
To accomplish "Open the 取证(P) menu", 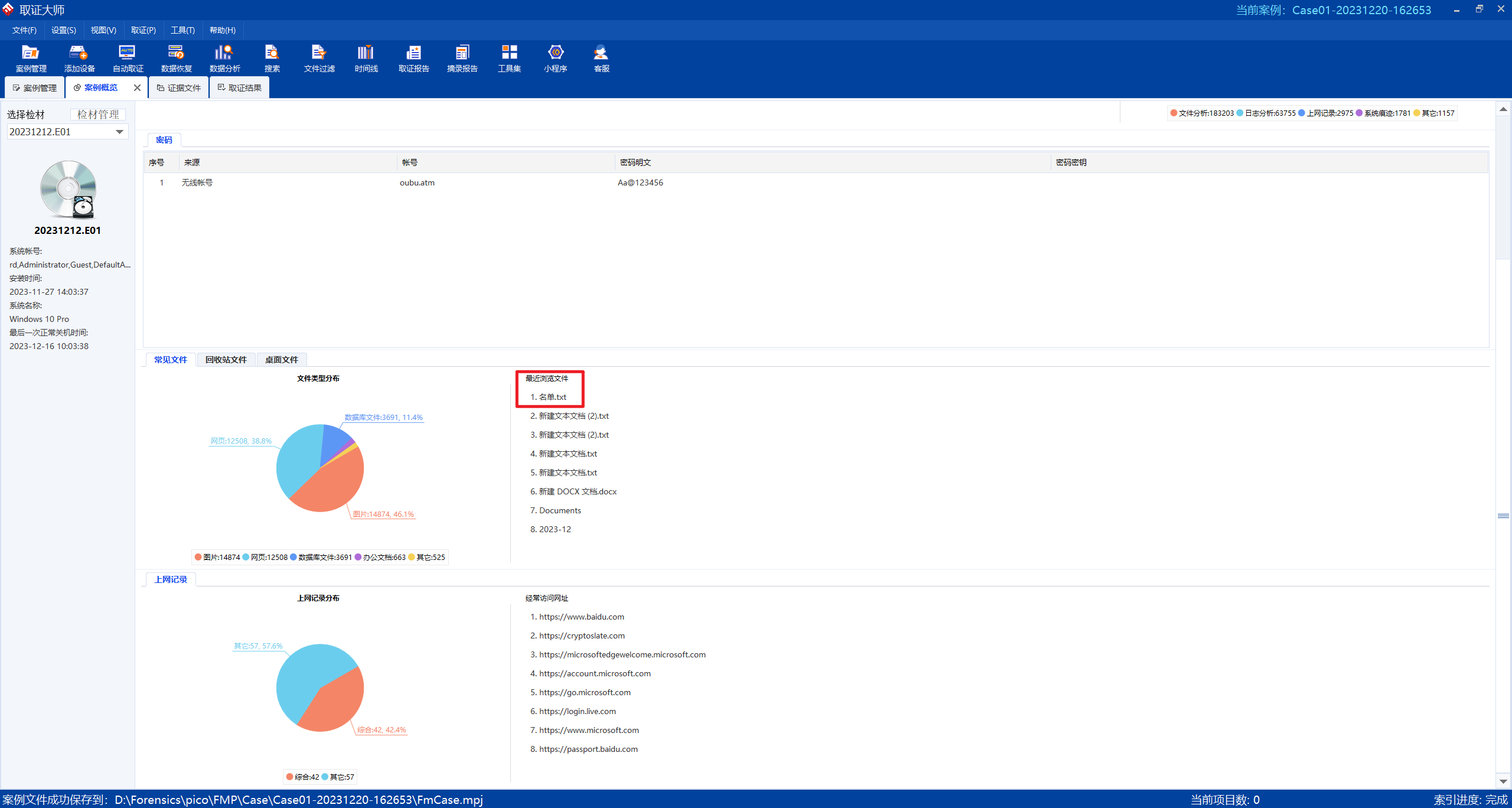I will pyautogui.click(x=144, y=30).
